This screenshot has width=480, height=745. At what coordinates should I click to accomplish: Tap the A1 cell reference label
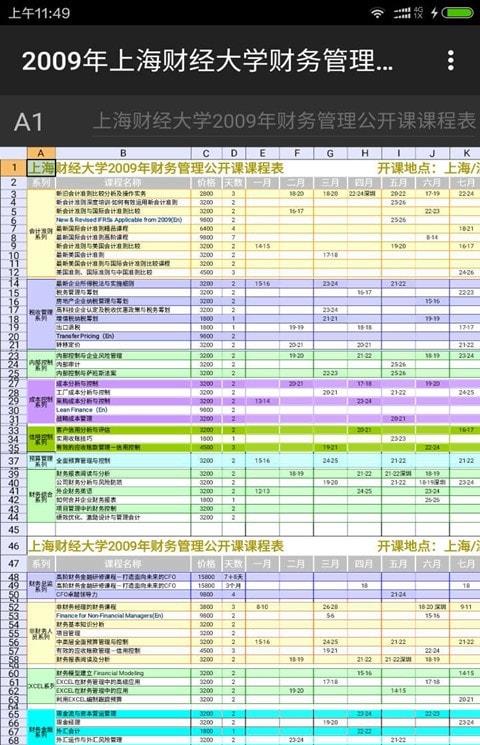[29, 122]
